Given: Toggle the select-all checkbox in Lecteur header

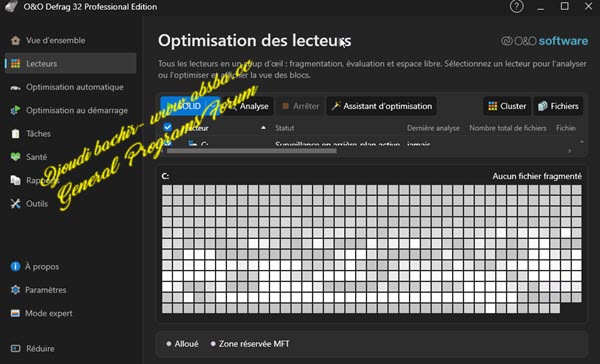Looking at the screenshot, I should click(x=168, y=127).
